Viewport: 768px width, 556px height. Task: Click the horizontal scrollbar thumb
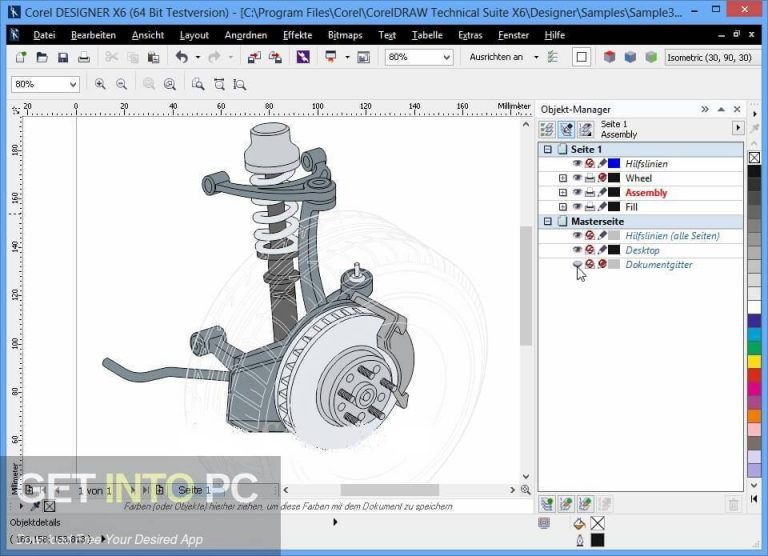point(389,490)
